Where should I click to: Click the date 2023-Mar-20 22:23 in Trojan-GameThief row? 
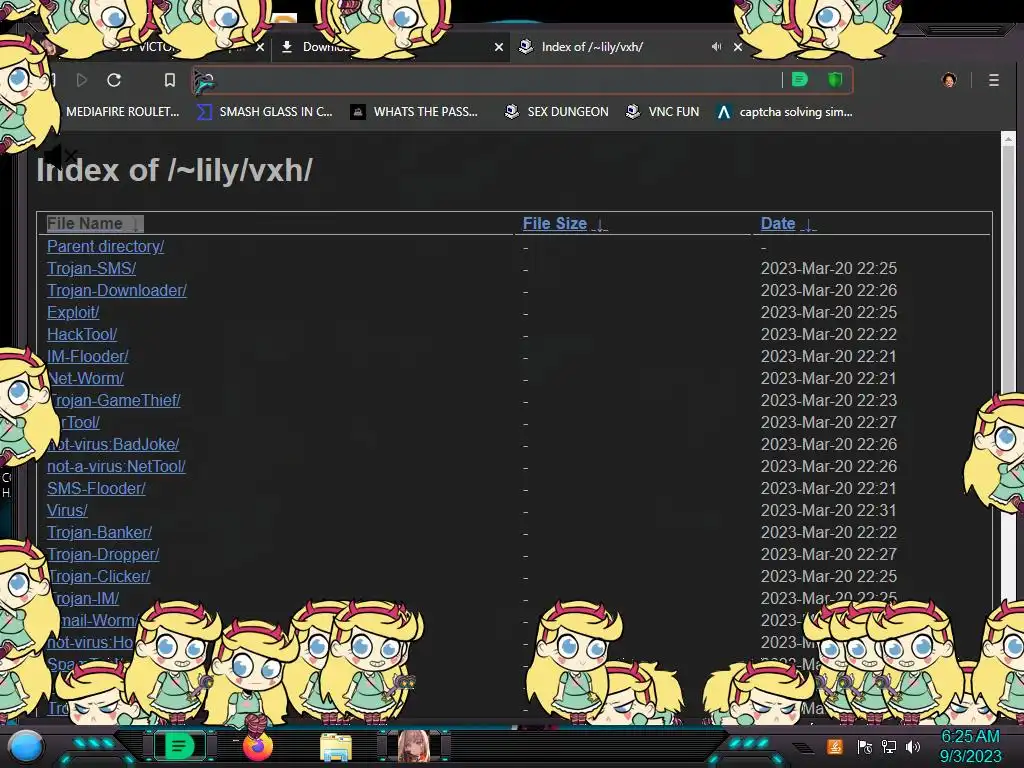(x=828, y=400)
